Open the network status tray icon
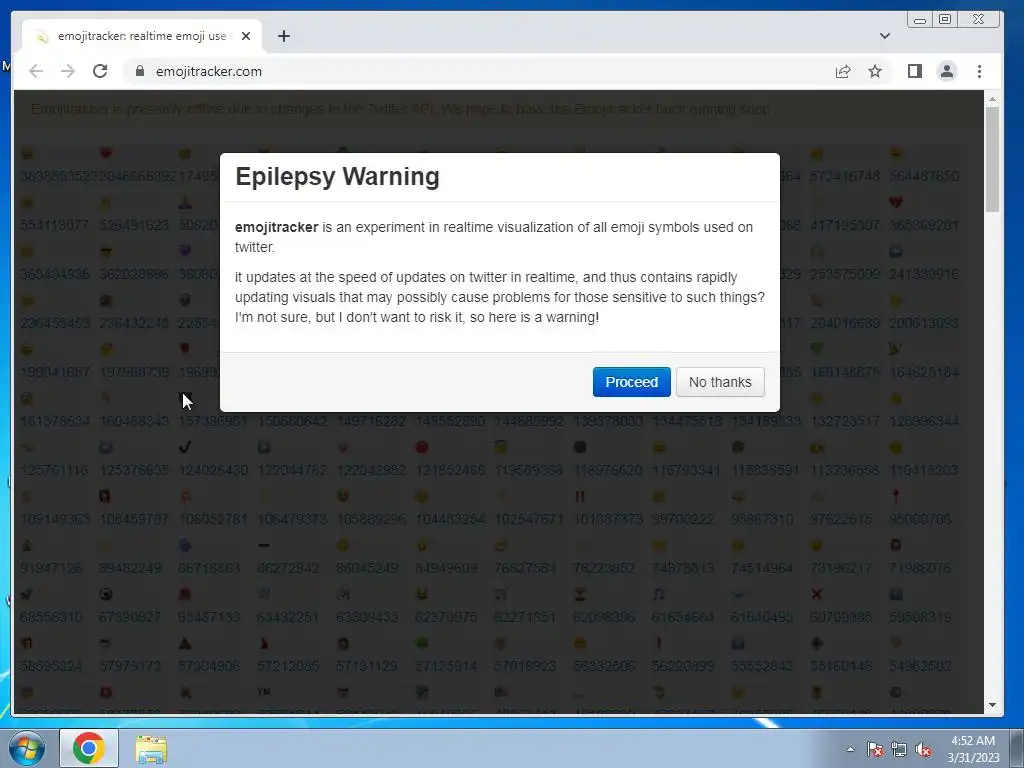The height and width of the screenshot is (768, 1024). point(899,749)
